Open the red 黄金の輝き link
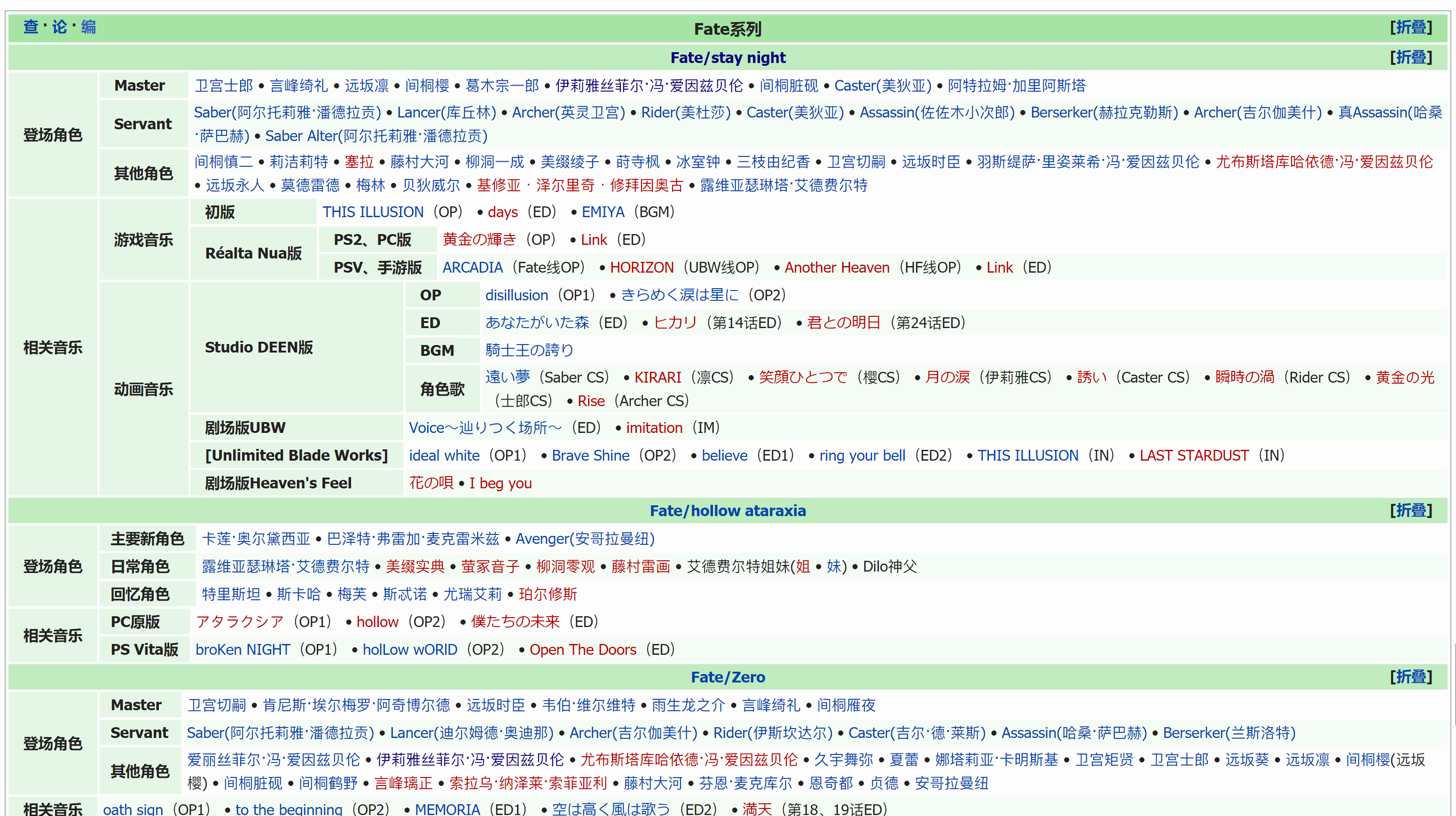The width and height of the screenshot is (1456, 816). click(479, 240)
